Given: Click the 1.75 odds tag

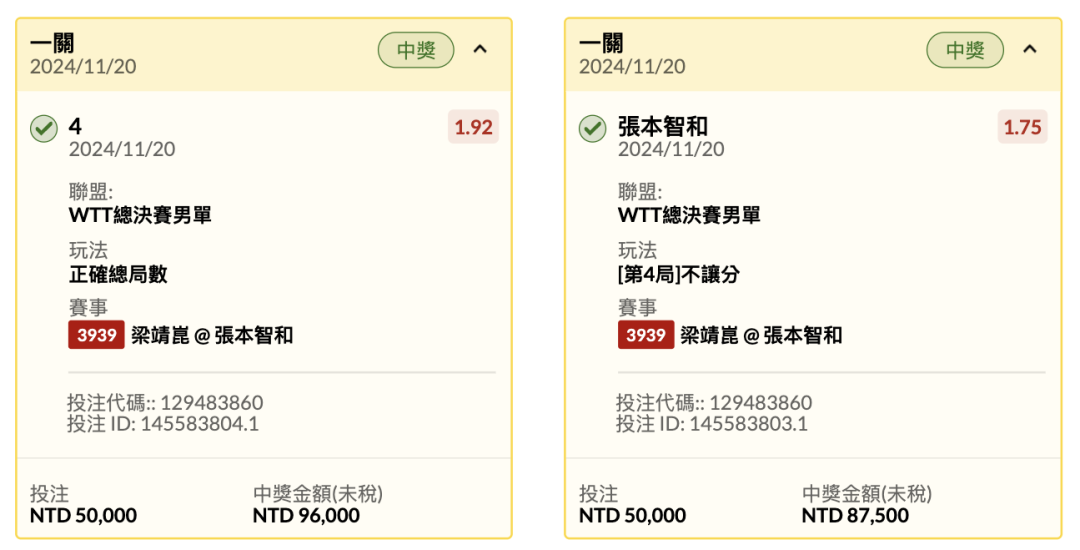Looking at the screenshot, I should 1022,127.
